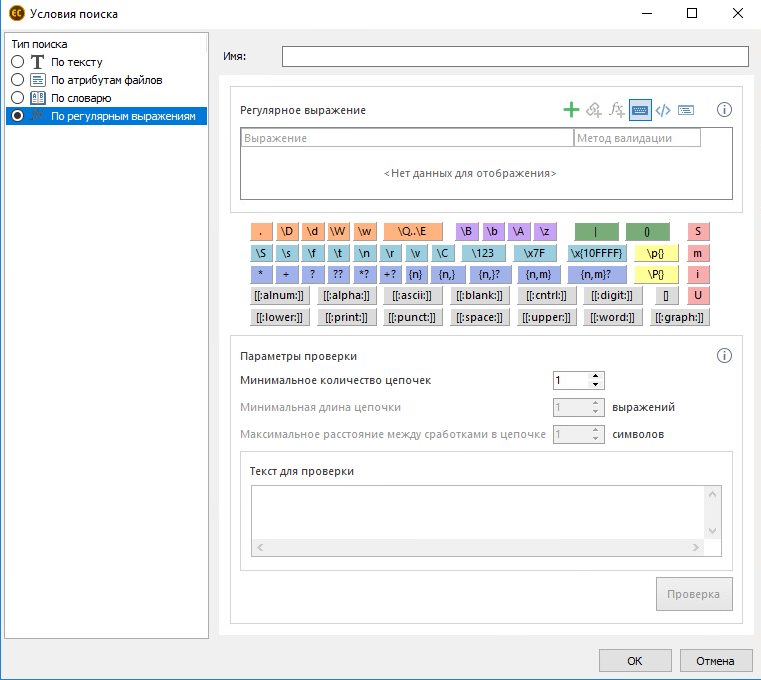Insert the [[:alnum:]] character class
The image size is (761, 680).
[x=279, y=296]
